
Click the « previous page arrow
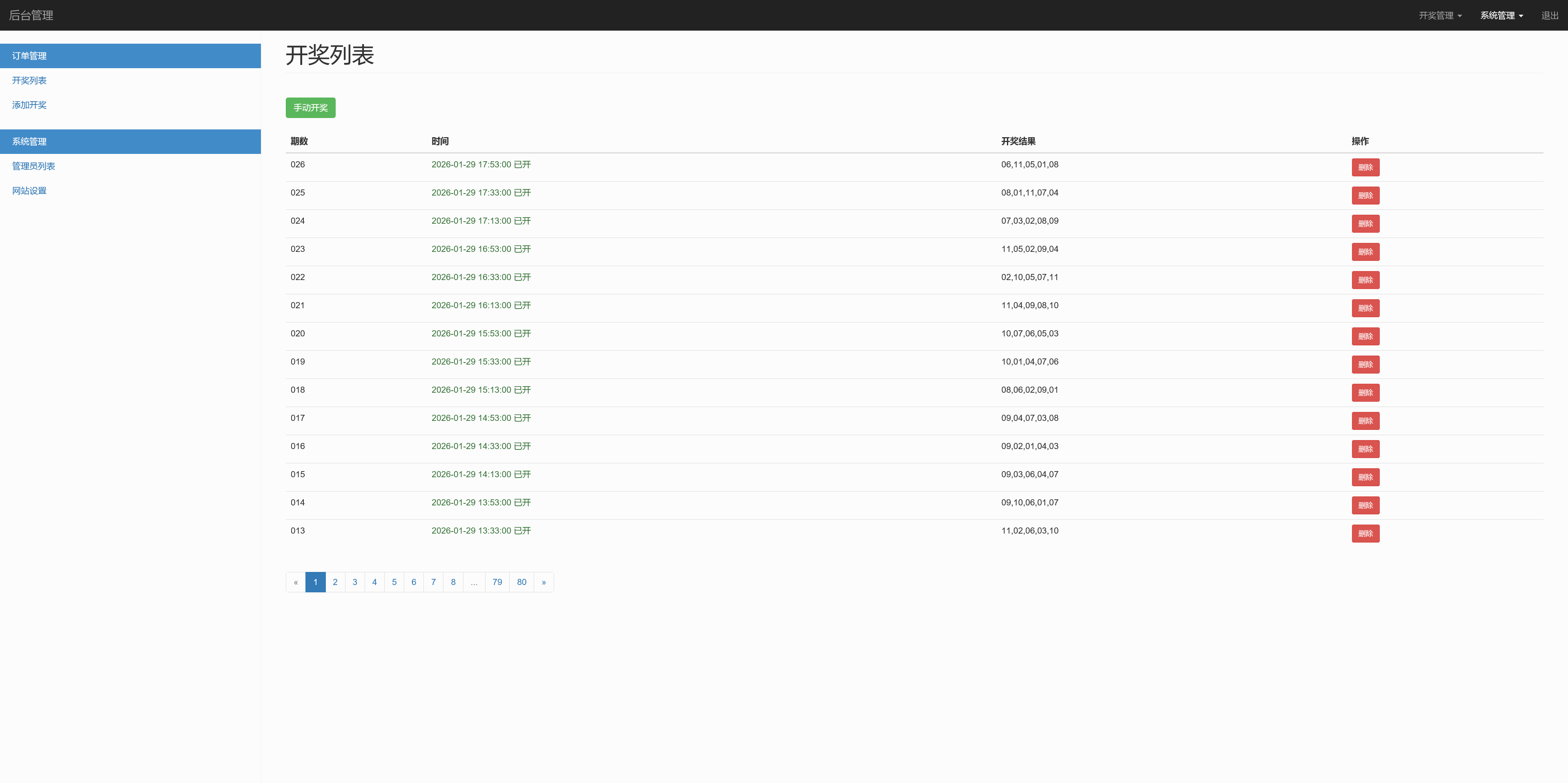click(x=296, y=582)
